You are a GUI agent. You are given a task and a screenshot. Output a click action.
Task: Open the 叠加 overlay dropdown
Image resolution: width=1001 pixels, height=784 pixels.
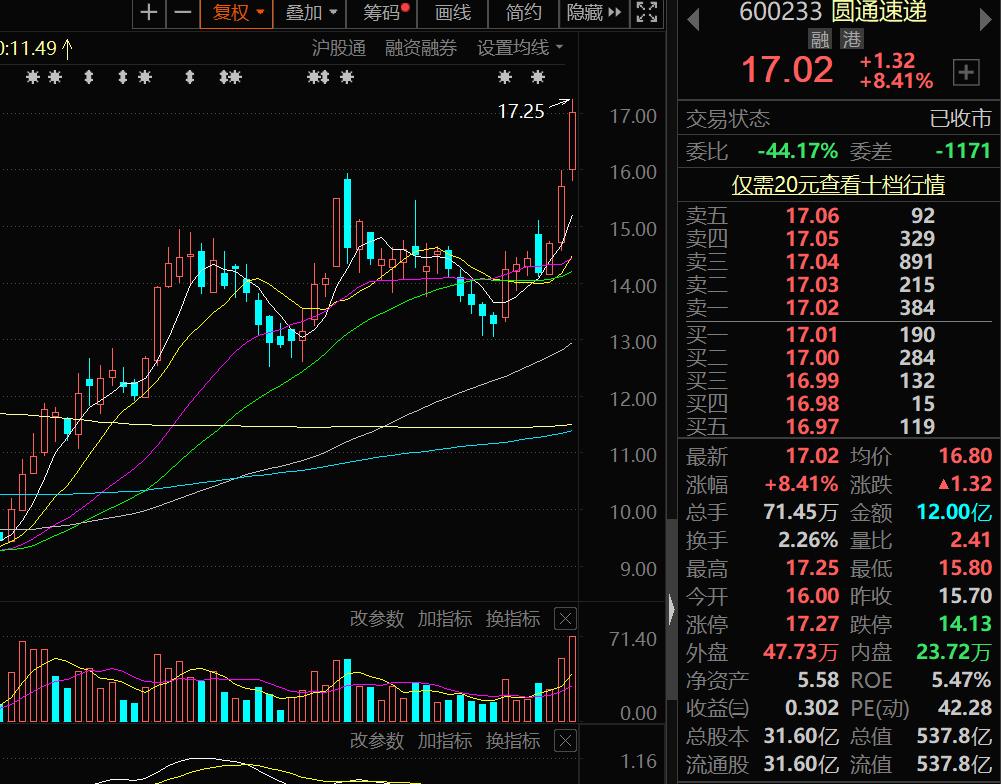[311, 13]
